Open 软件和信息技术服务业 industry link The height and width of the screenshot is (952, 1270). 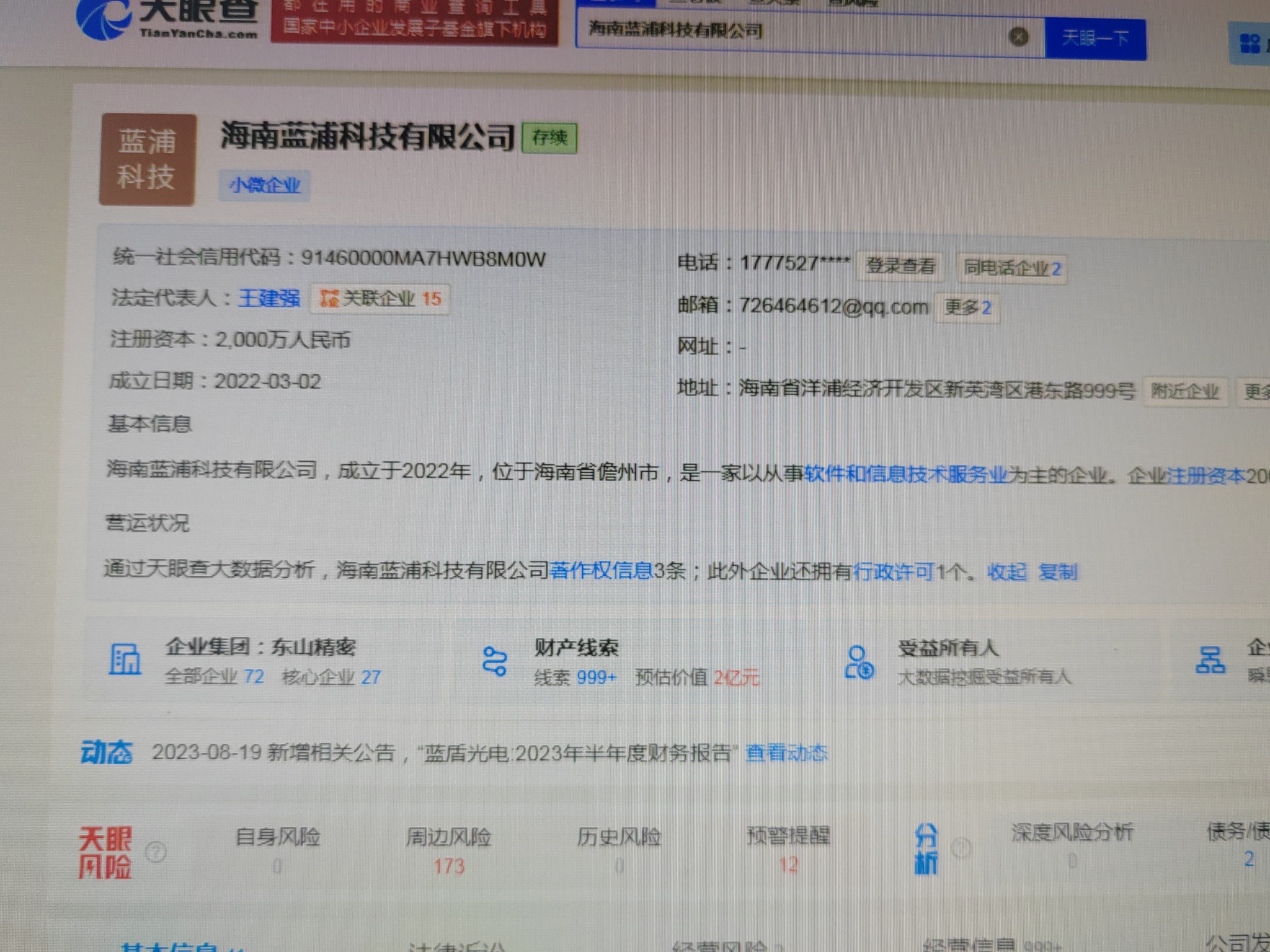tap(905, 474)
